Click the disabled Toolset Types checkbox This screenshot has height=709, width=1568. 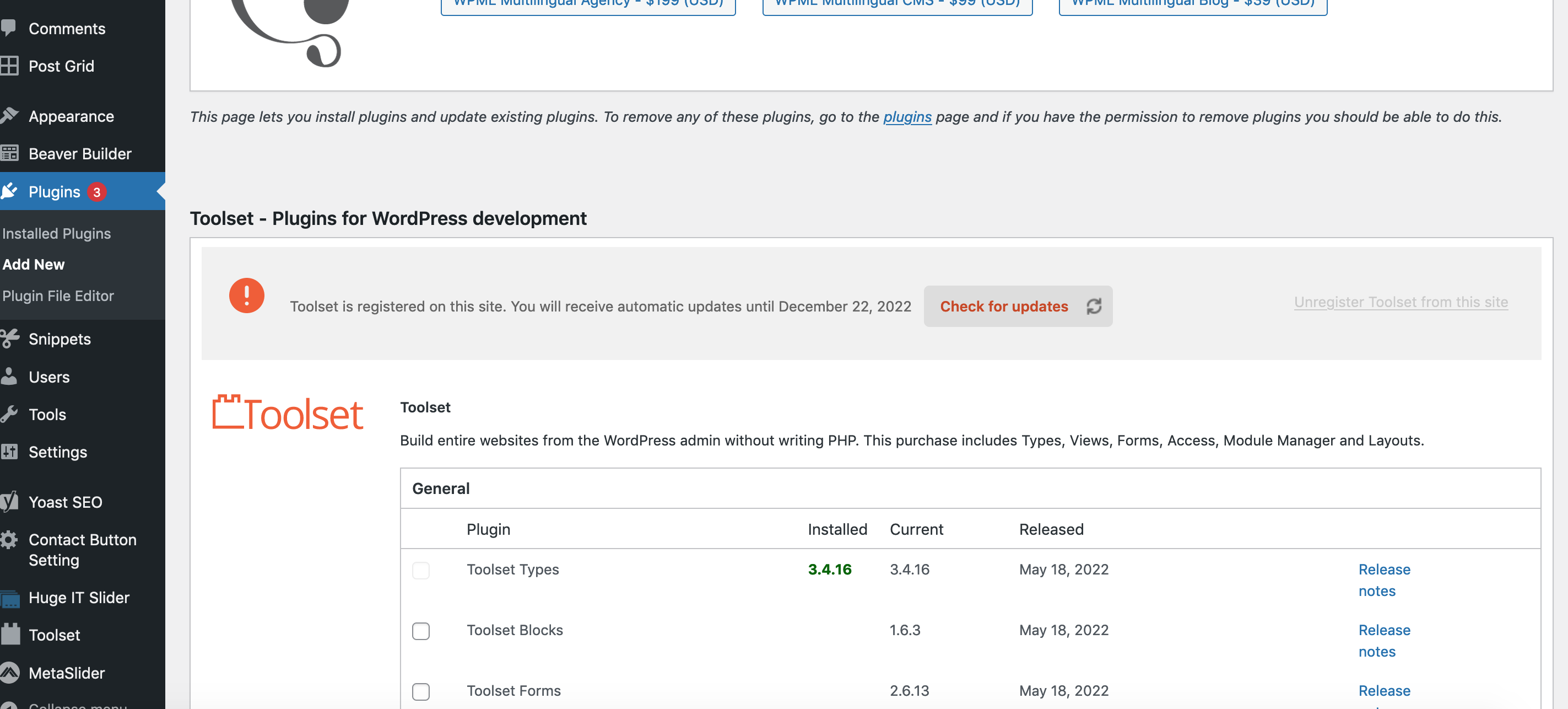[420, 570]
